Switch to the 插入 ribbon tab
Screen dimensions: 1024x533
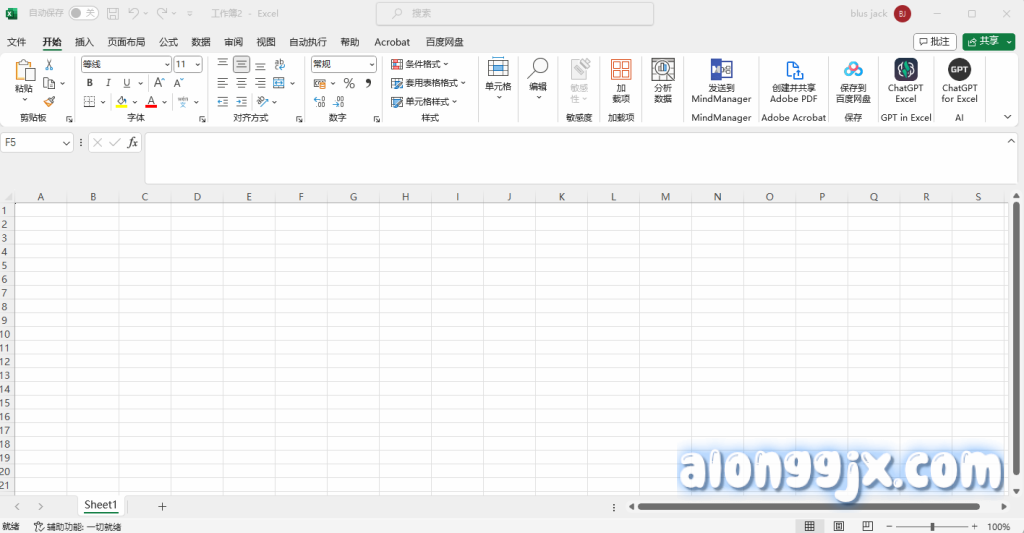click(84, 42)
